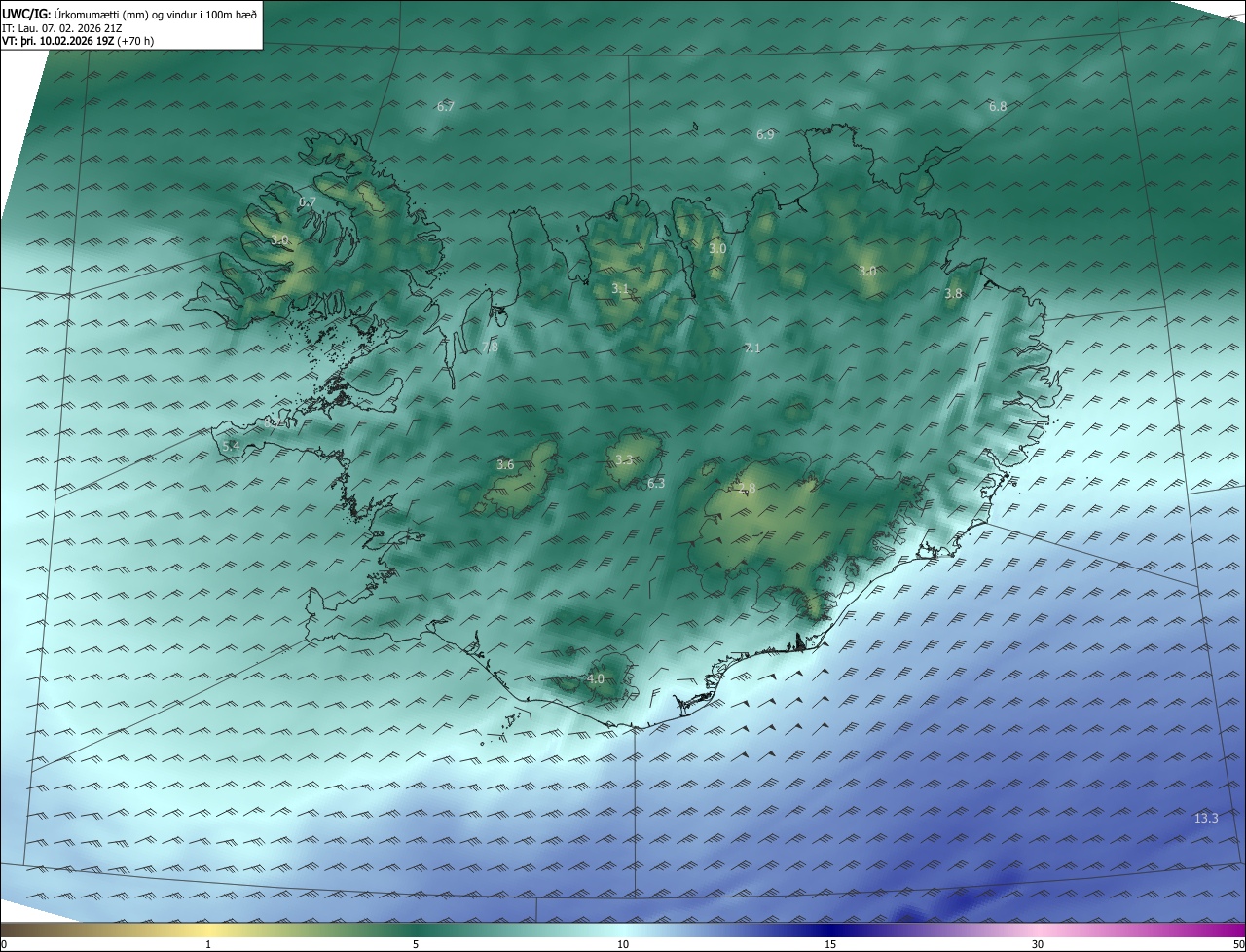Click the 2.8 value label over the large glacier
Image resolution: width=1246 pixels, height=952 pixels.
coord(747,489)
